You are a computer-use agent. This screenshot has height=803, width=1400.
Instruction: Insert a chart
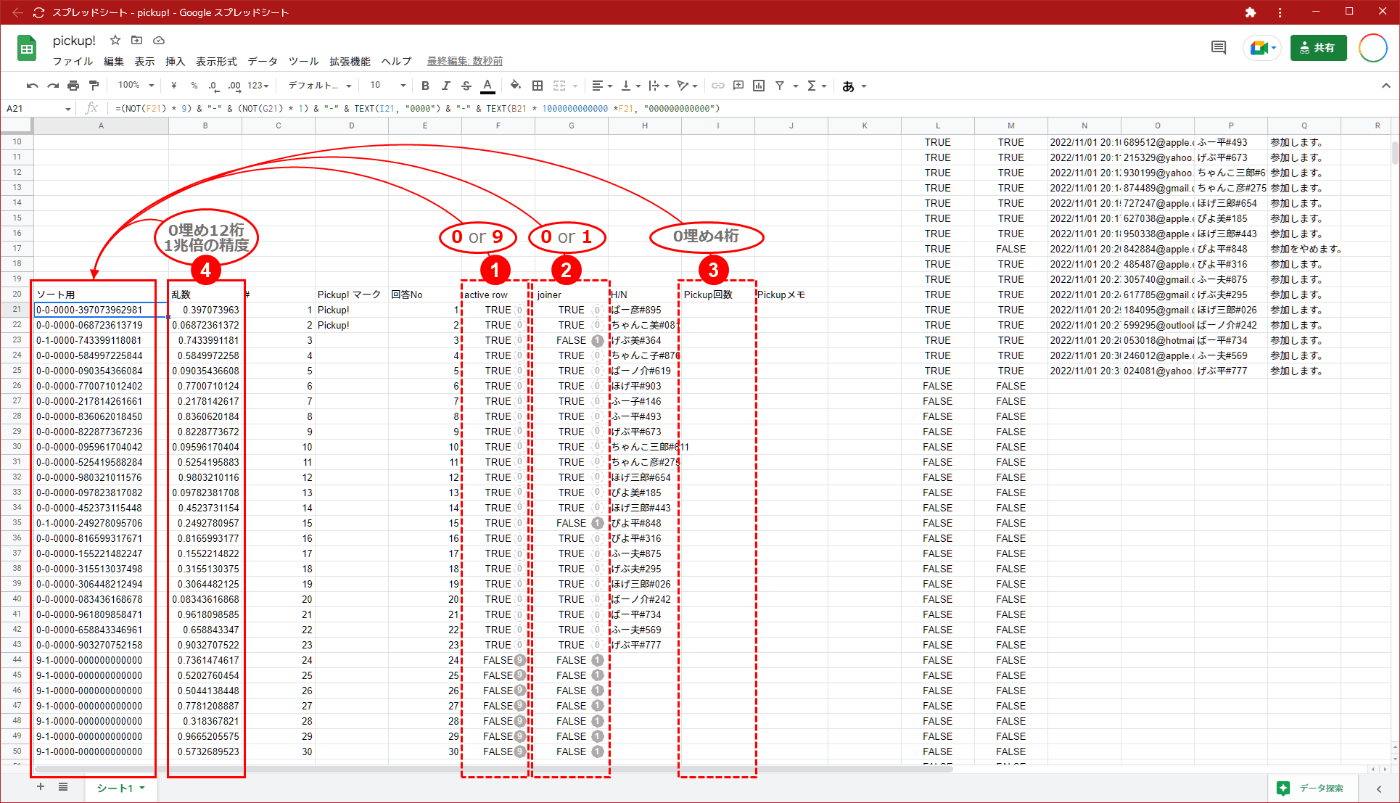(x=759, y=86)
